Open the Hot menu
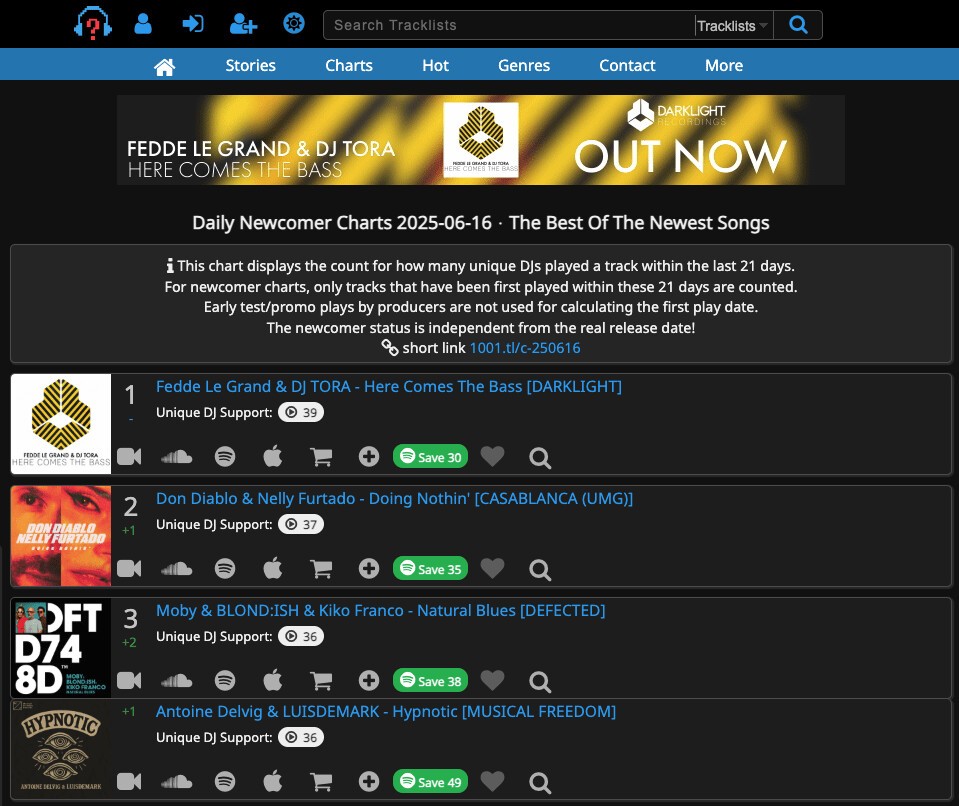The height and width of the screenshot is (806, 959). [x=435, y=65]
